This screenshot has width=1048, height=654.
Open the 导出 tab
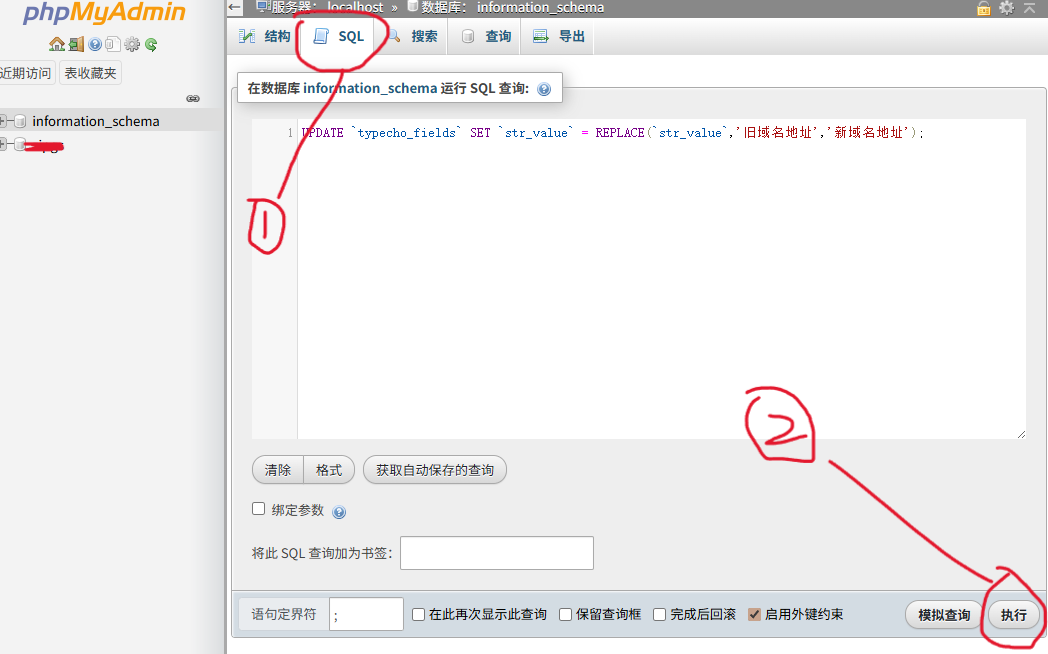(559, 37)
